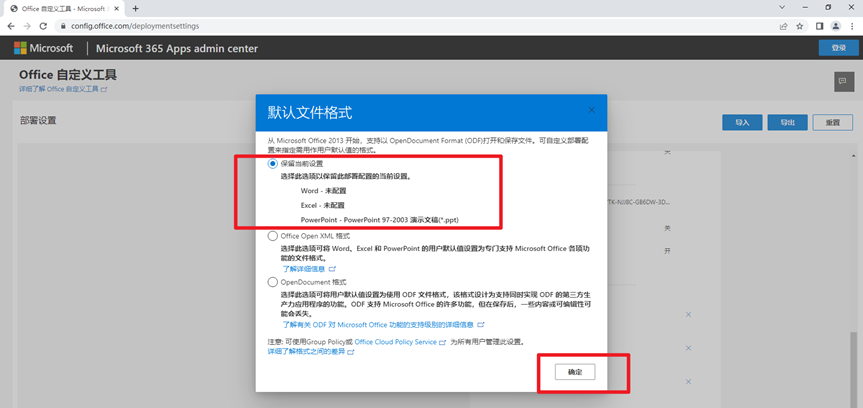Image resolution: width=863 pixels, height=408 pixels.
Task: Select the Office Open XML 格式 option
Action: point(273,237)
